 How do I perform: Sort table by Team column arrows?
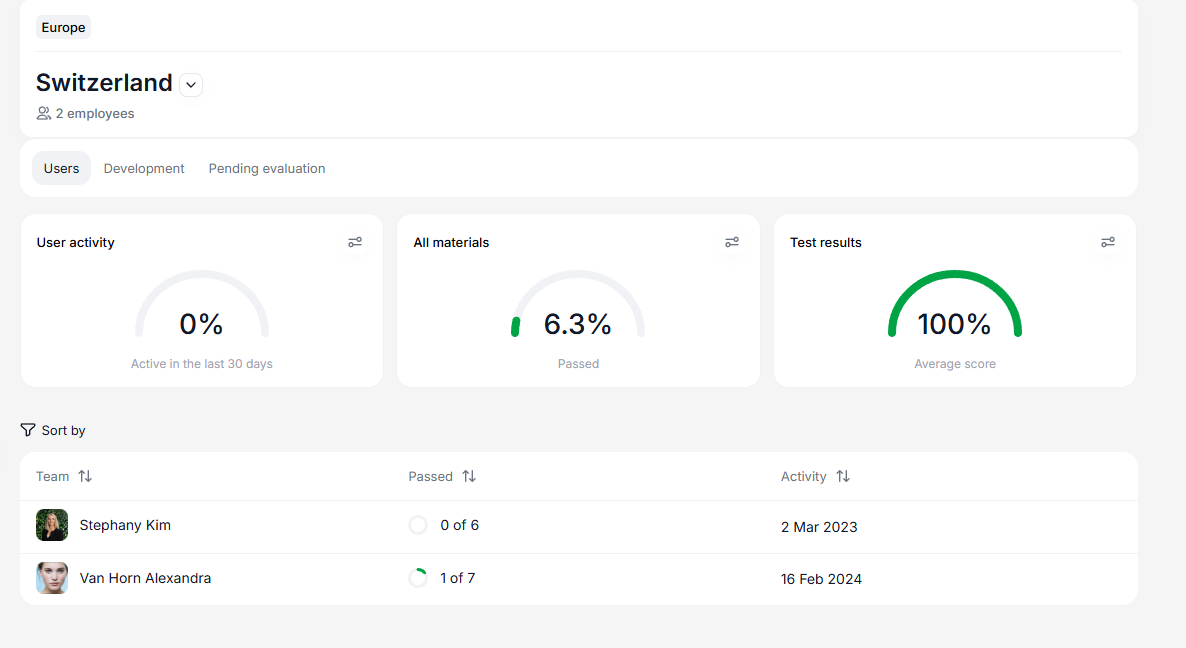coord(85,476)
